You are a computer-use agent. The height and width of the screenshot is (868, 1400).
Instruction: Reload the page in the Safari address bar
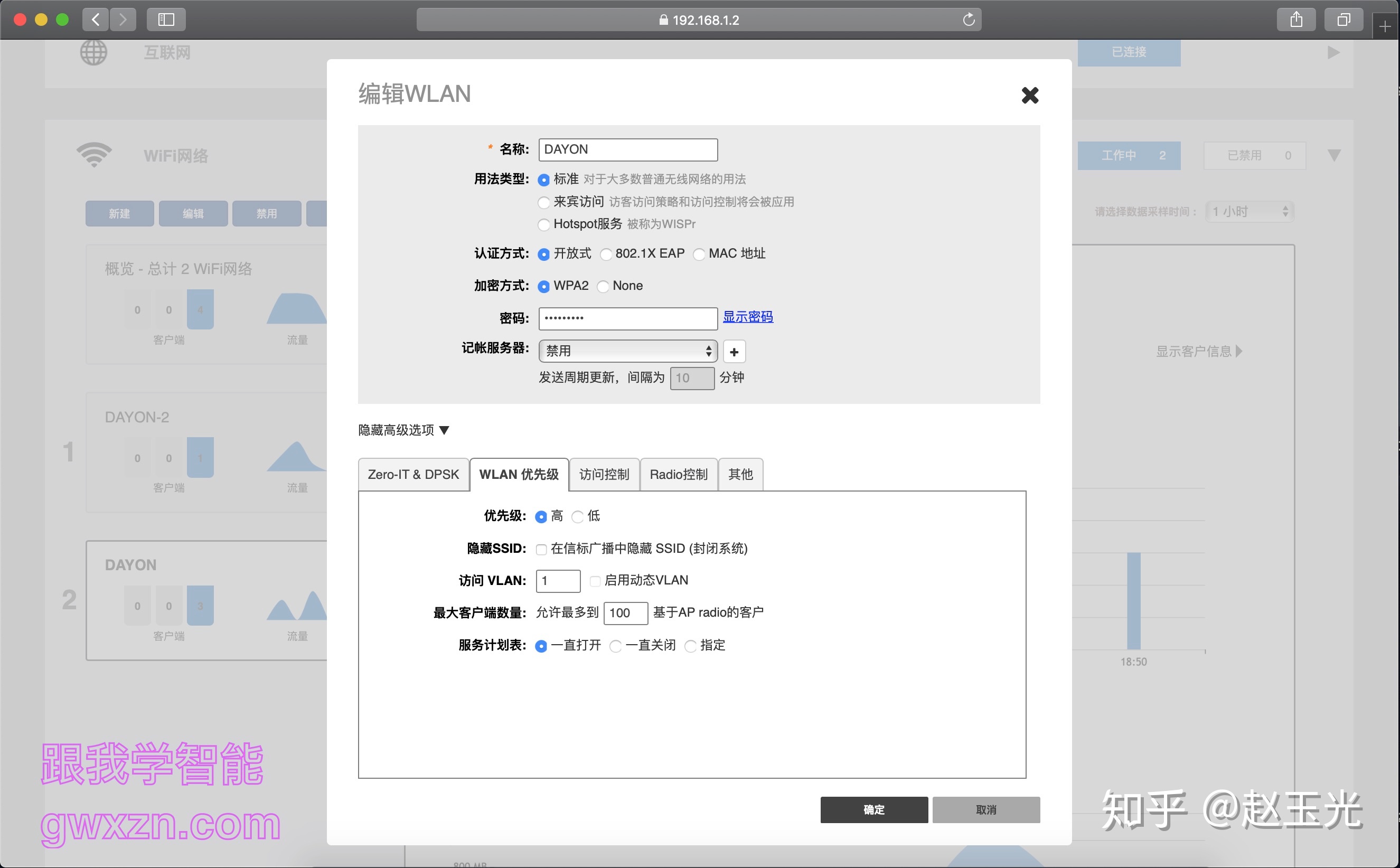[x=968, y=20]
